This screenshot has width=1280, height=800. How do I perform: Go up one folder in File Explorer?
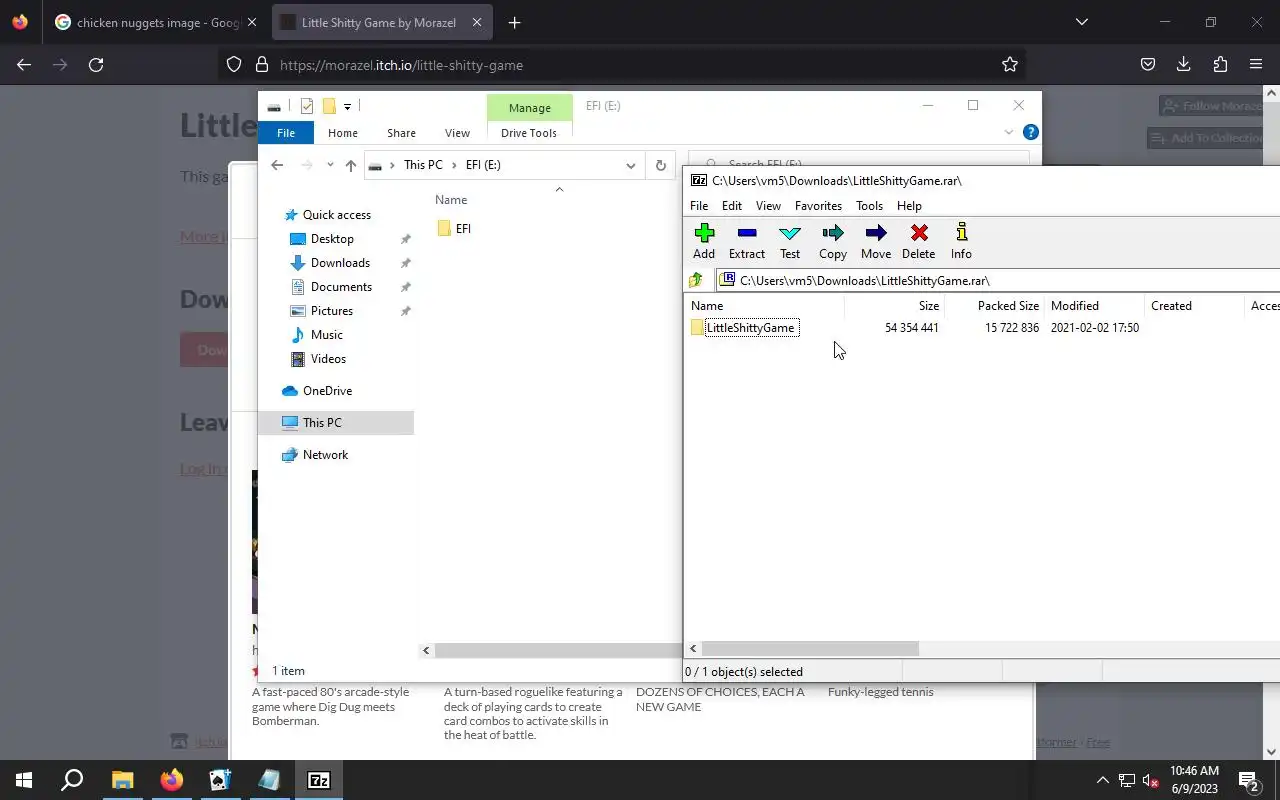[350, 165]
